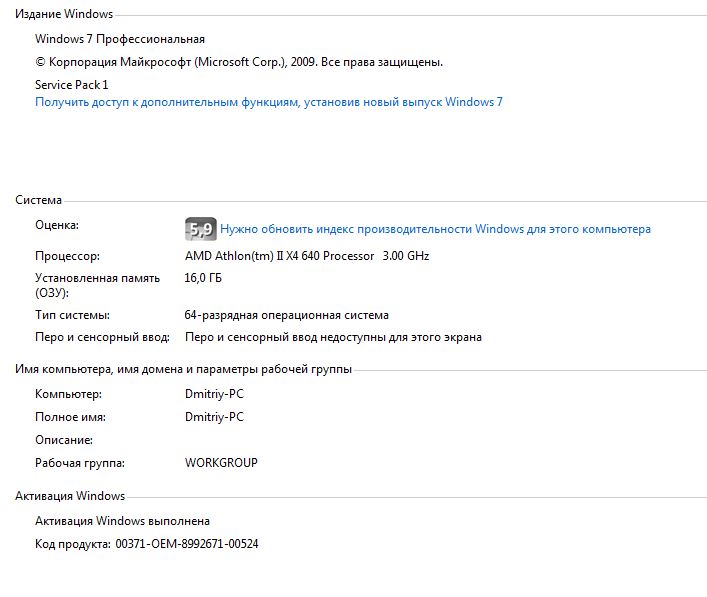Select "64-разрядная операционная система" system type value

point(287,315)
